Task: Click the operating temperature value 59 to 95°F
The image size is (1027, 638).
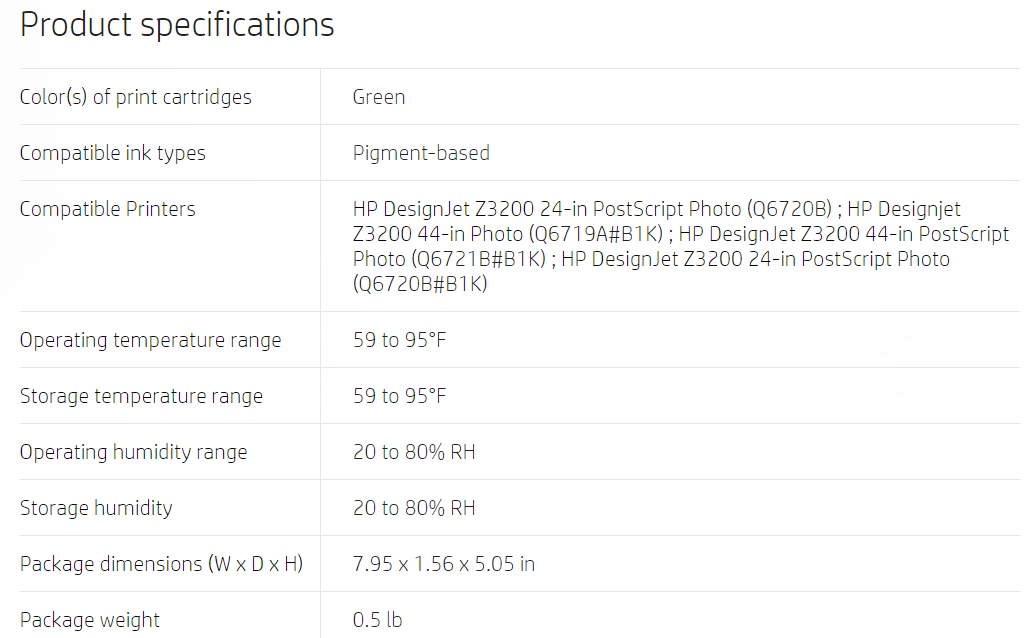Action: 399,340
